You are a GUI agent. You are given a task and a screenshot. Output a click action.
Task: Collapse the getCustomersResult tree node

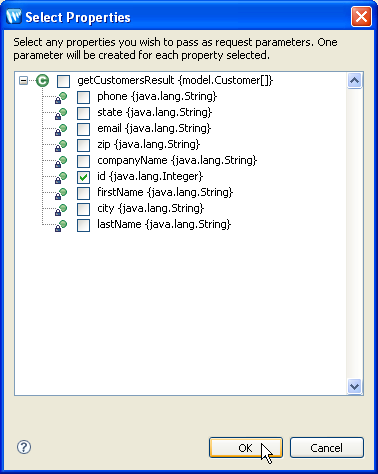[x=23, y=80]
